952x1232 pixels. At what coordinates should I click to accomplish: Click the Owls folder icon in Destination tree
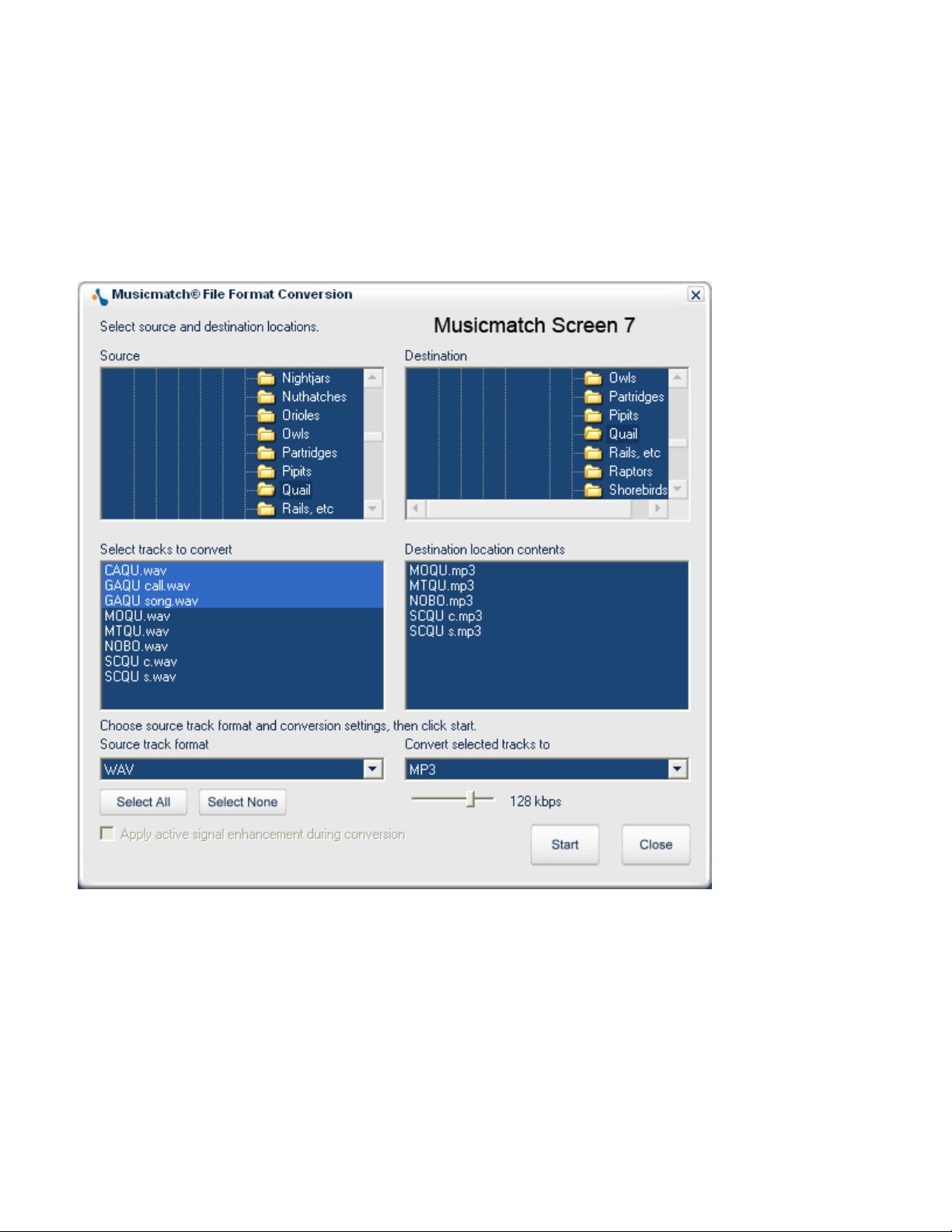click(594, 379)
